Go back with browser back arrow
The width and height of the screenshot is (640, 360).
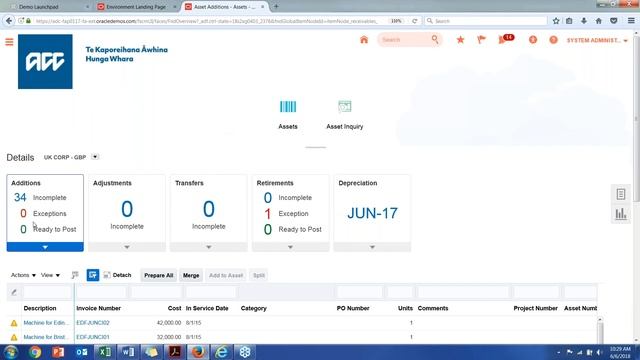click(x=9, y=21)
